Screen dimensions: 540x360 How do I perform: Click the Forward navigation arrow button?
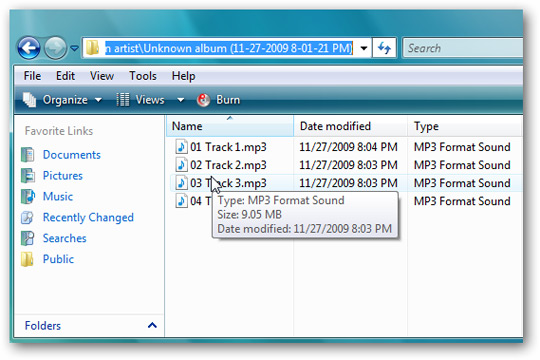(55, 48)
